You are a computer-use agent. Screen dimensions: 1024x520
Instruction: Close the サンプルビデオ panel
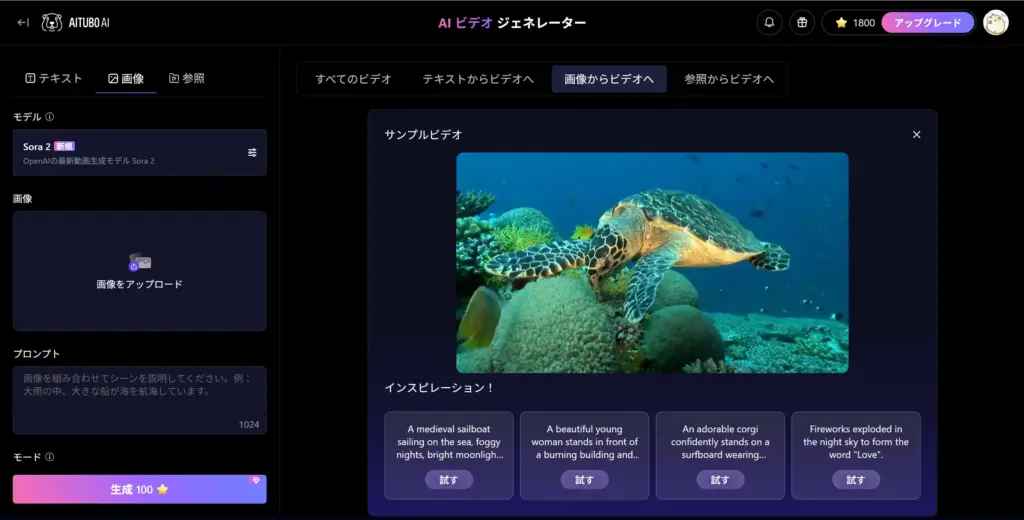pos(916,135)
